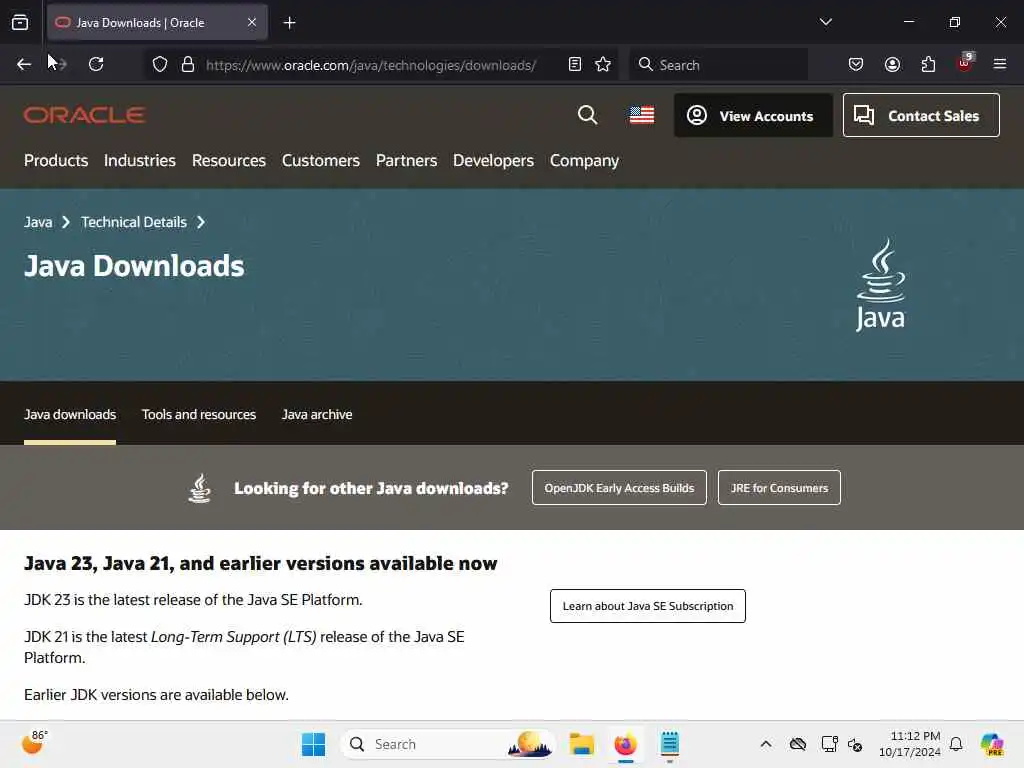Open Firefox account icon
The image size is (1024, 768).
pos(892,64)
